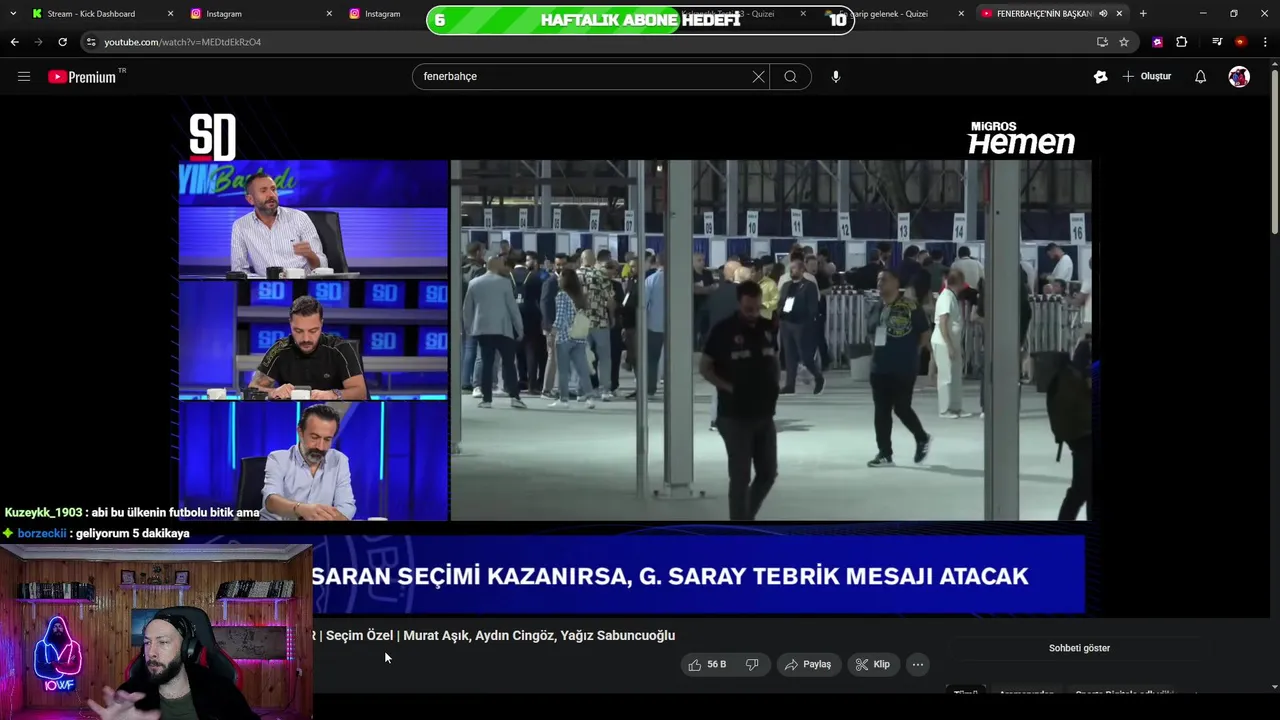Screen dimensions: 1280x720
Task: Reload the page with refresh icon
Action: 62,42
